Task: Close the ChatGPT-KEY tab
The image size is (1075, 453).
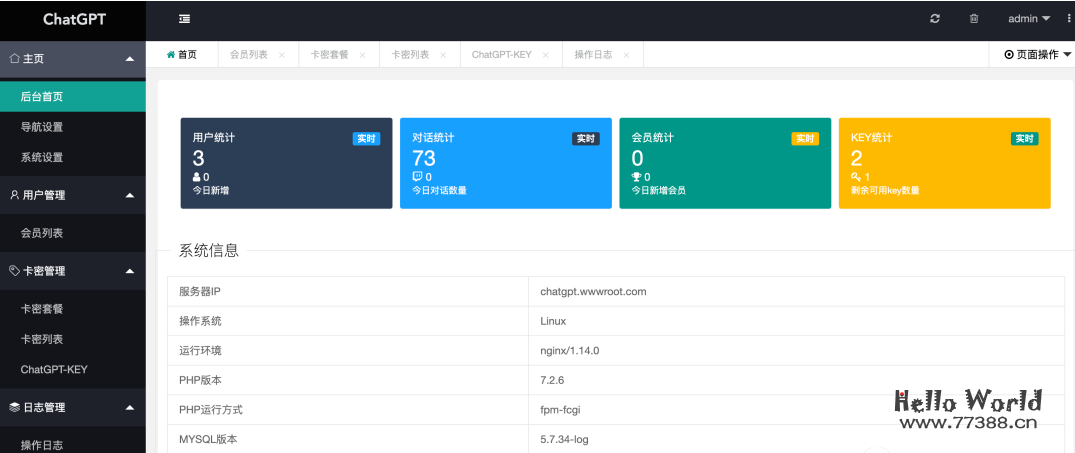Action: tap(546, 56)
